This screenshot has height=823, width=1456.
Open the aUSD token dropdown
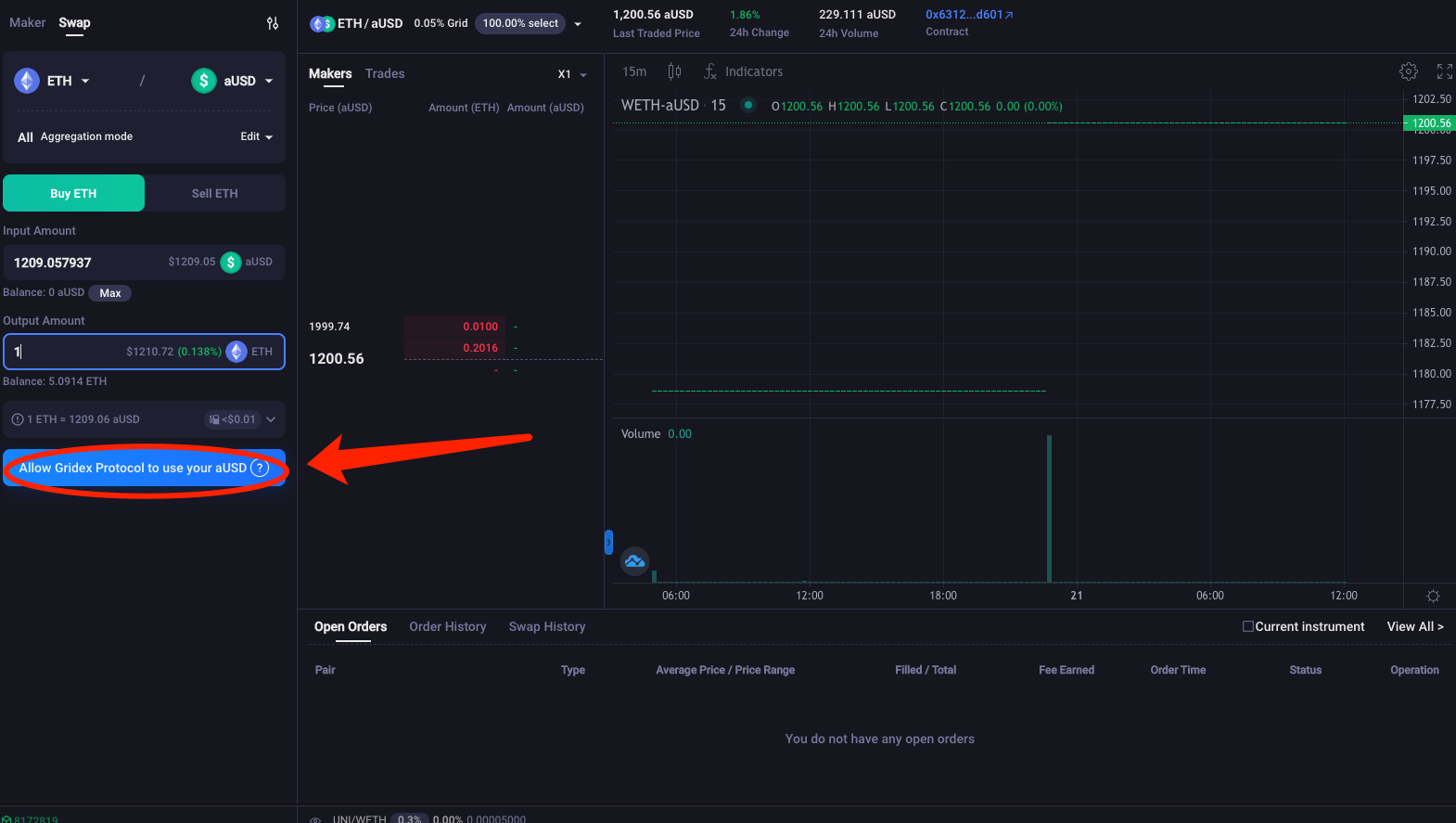tap(233, 81)
